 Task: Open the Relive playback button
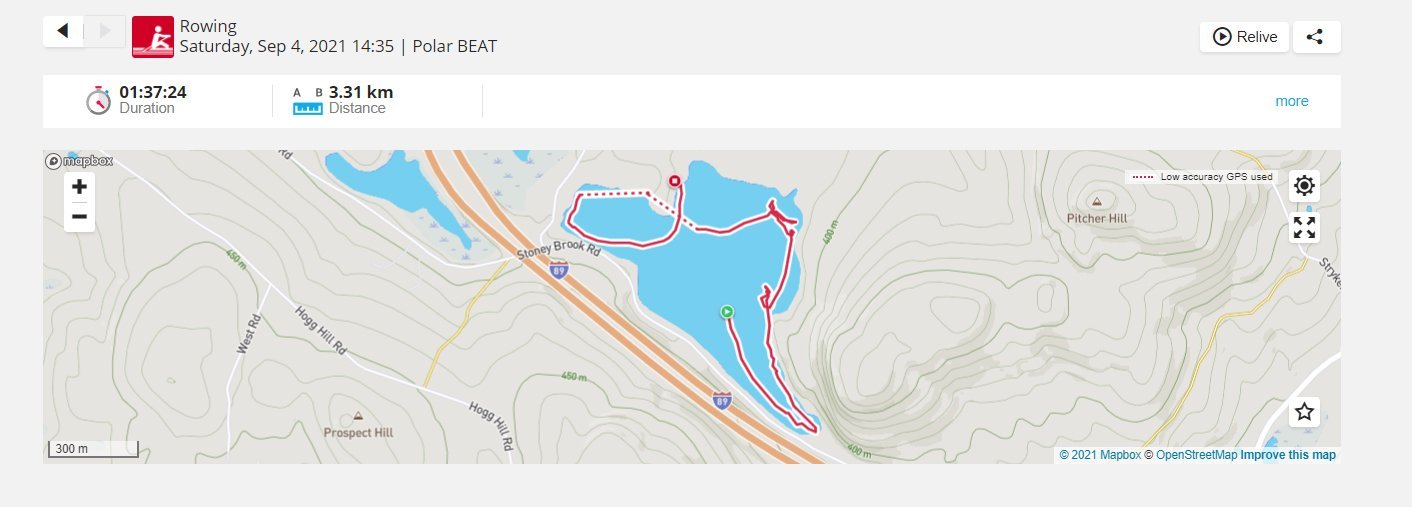(1244, 37)
